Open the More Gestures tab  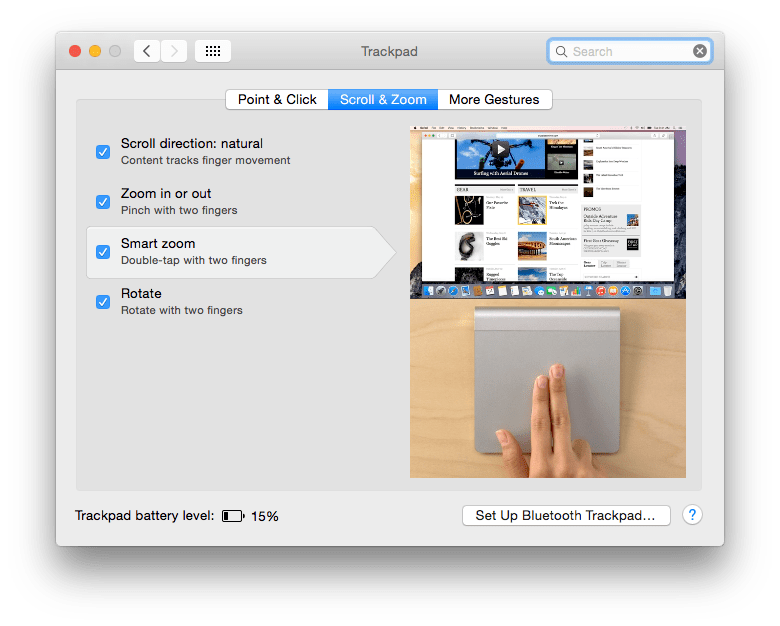click(494, 99)
